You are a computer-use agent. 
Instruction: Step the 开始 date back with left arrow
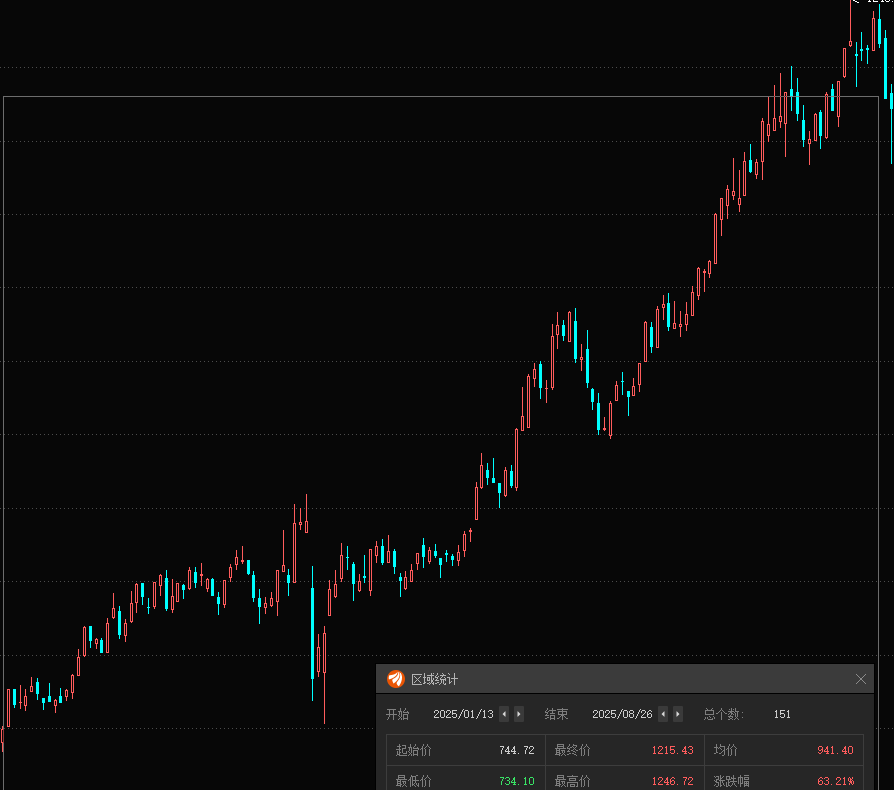[504, 714]
